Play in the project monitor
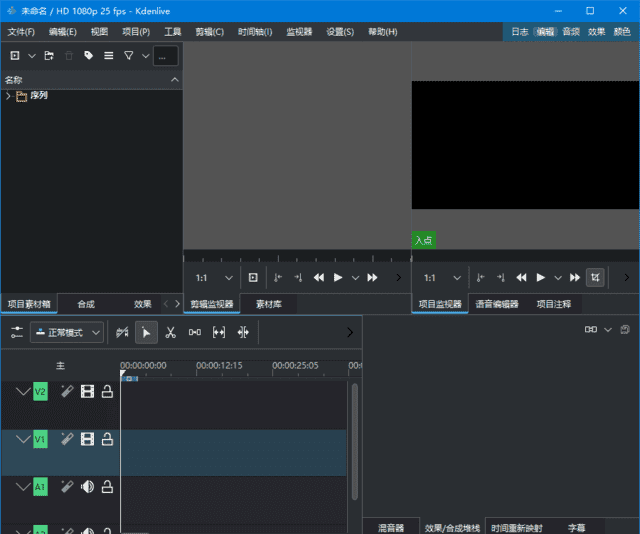The image size is (640, 534). point(541,278)
